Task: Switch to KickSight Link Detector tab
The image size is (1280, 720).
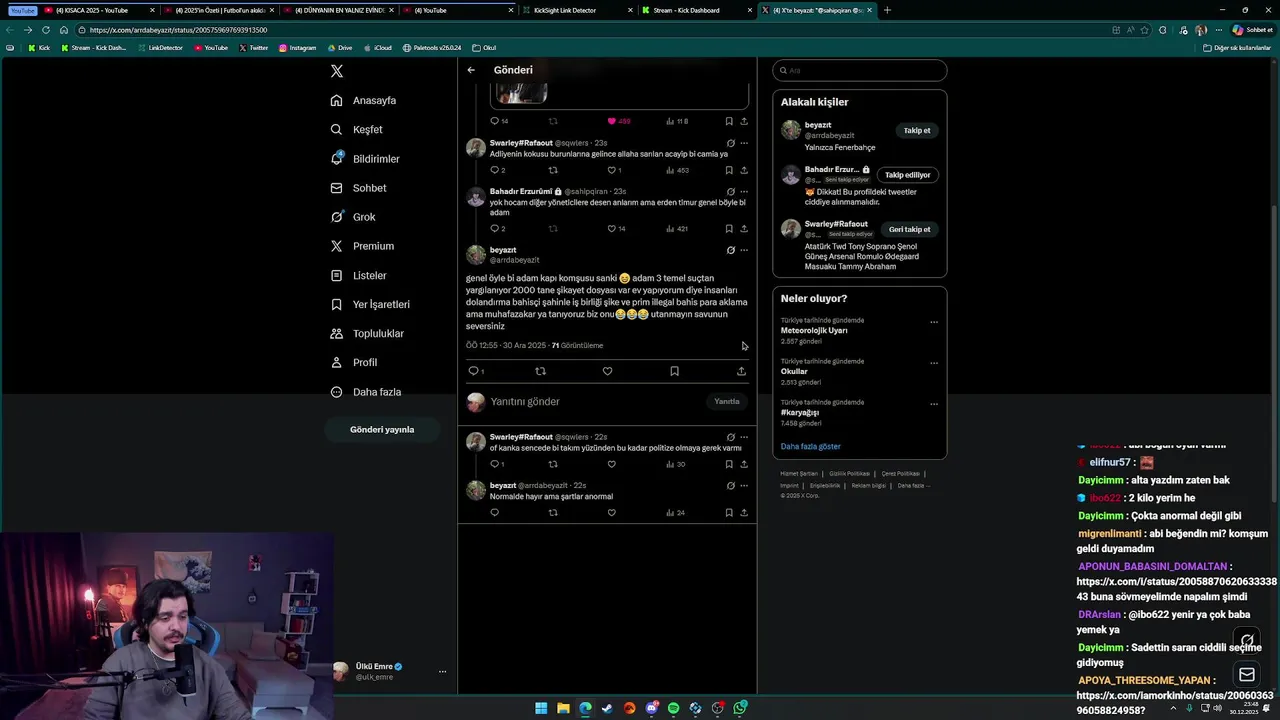Action: [578, 10]
